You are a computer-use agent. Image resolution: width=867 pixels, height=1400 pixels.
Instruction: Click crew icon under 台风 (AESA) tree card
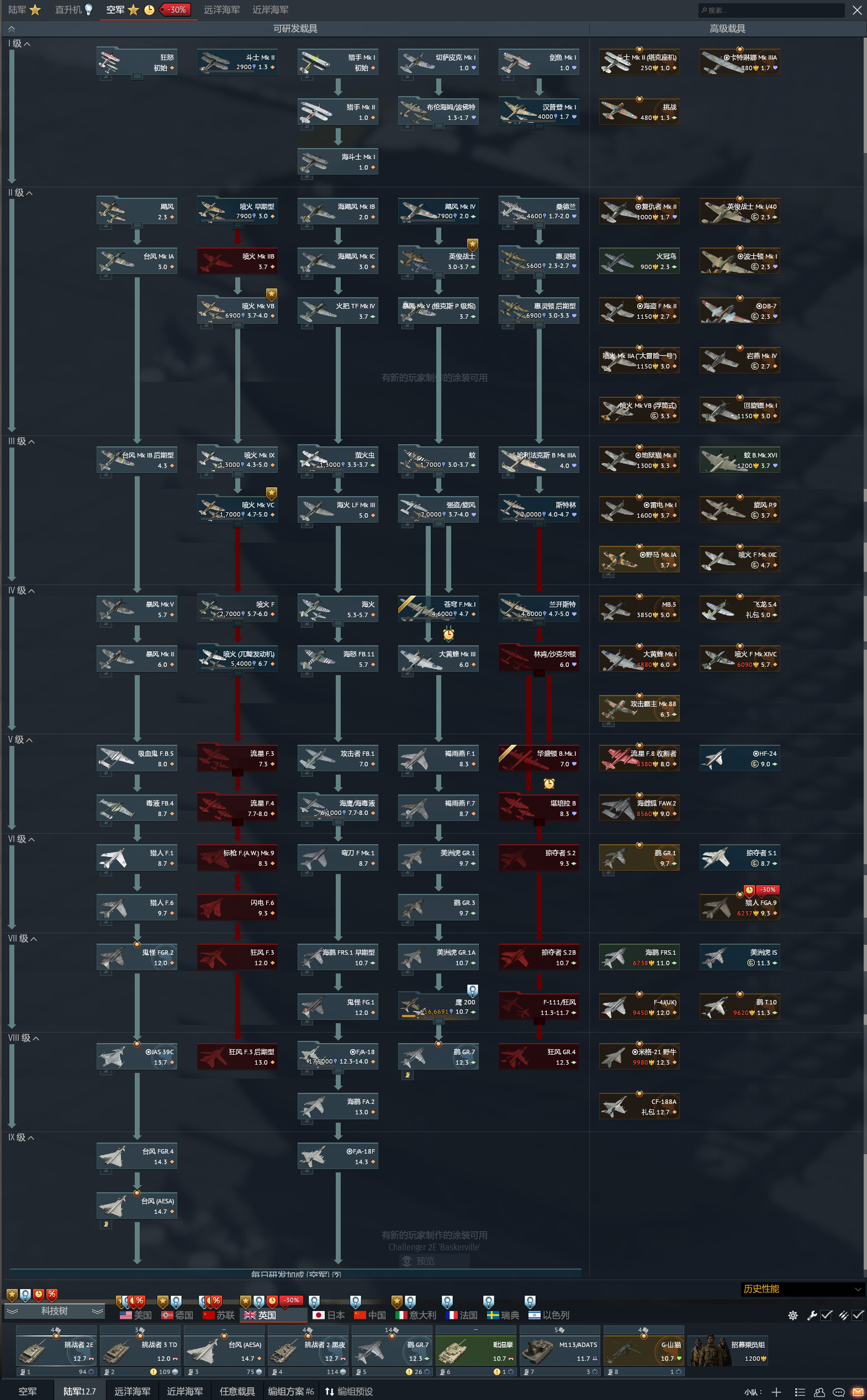coord(106,1224)
